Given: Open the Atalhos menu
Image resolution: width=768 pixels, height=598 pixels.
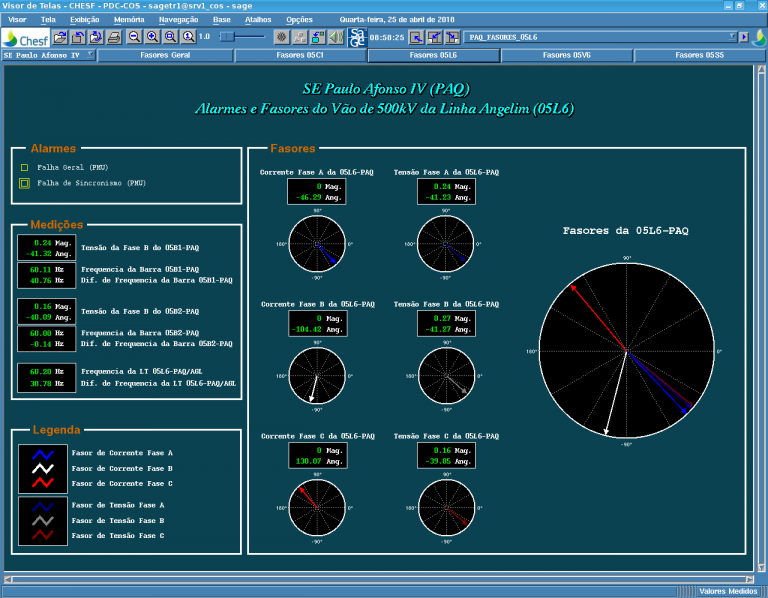Looking at the screenshot, I should [257, 19].
